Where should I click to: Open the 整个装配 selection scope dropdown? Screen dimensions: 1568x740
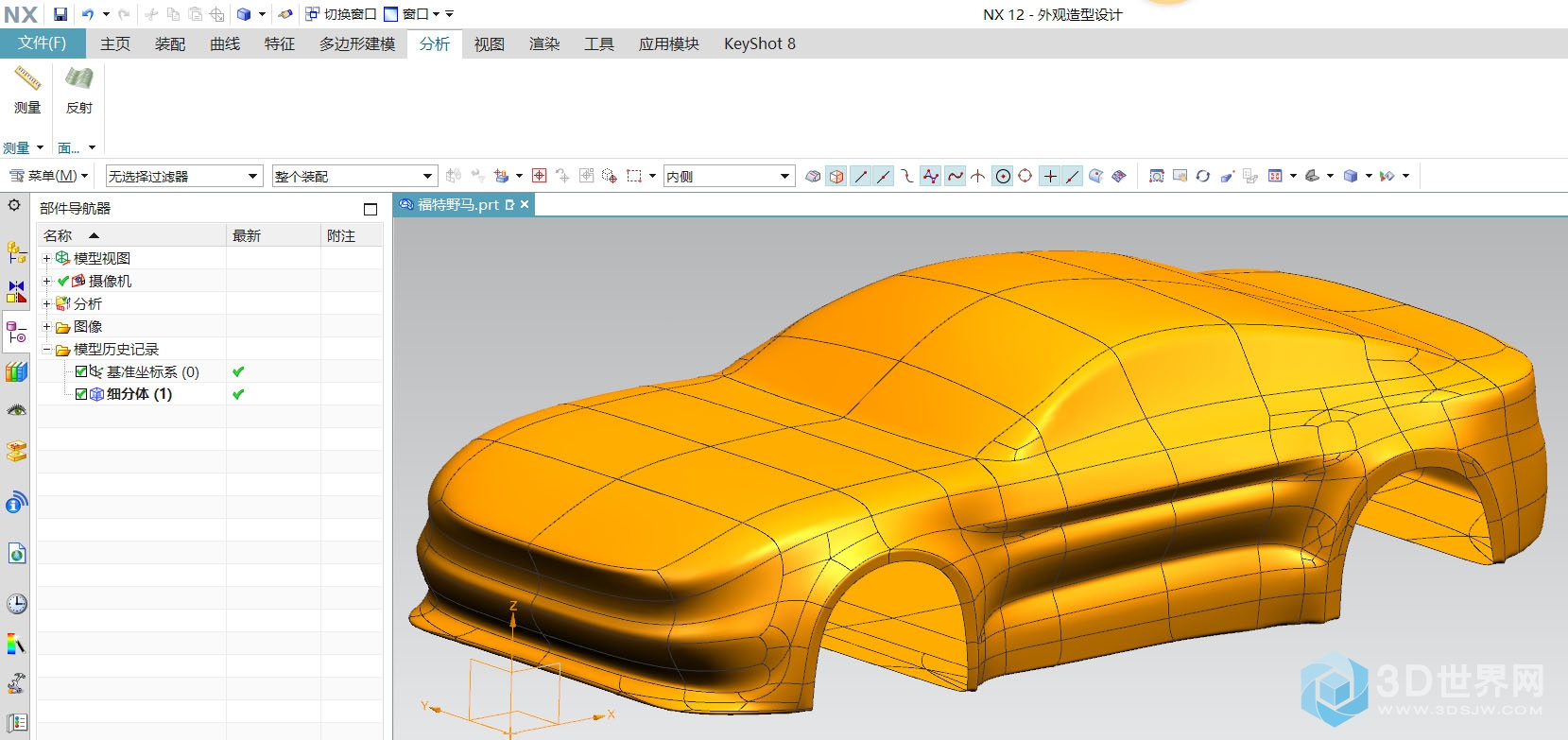click(354, 176)
